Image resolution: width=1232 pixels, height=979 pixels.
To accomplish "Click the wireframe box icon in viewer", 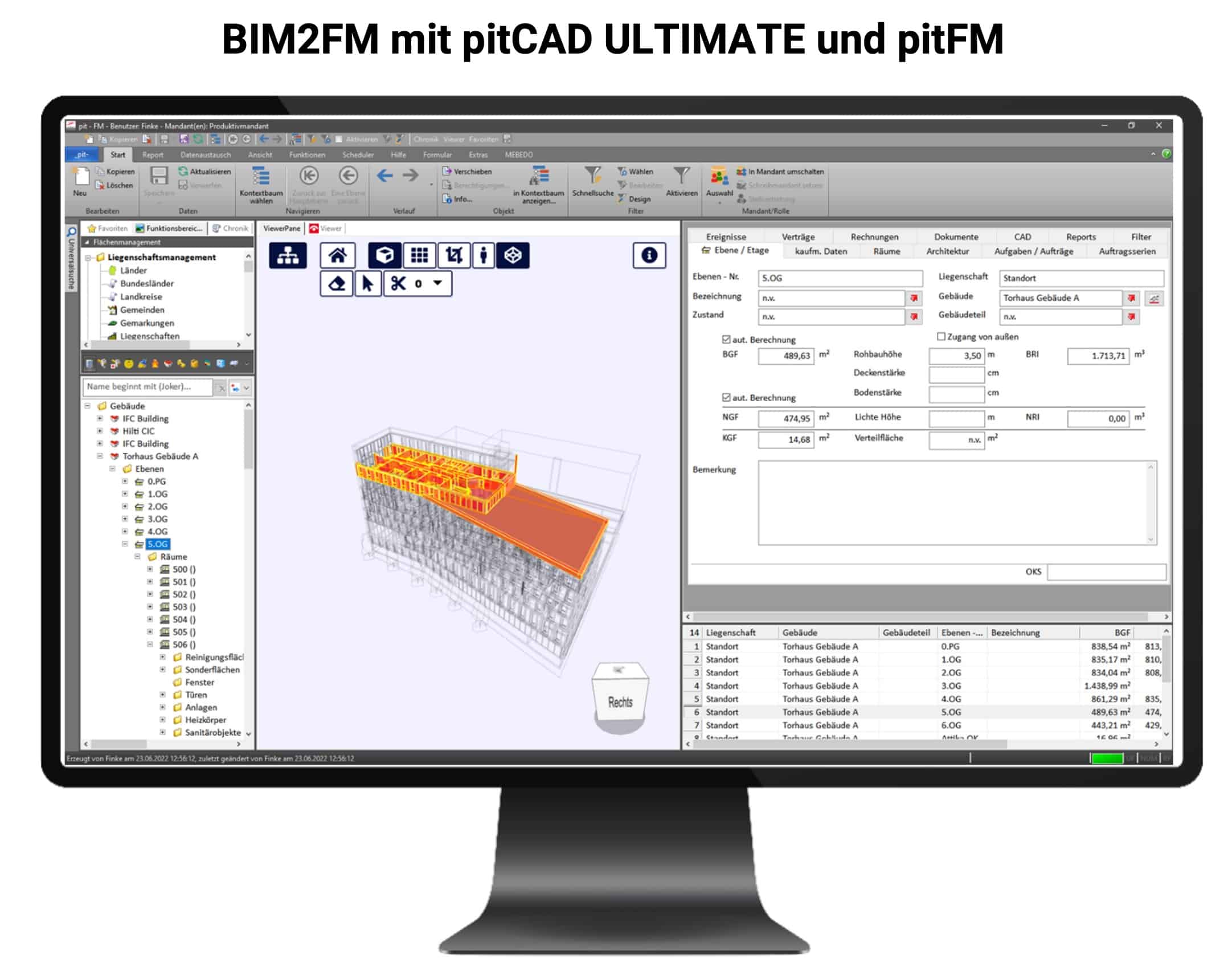I will click(x=513, y=255).
